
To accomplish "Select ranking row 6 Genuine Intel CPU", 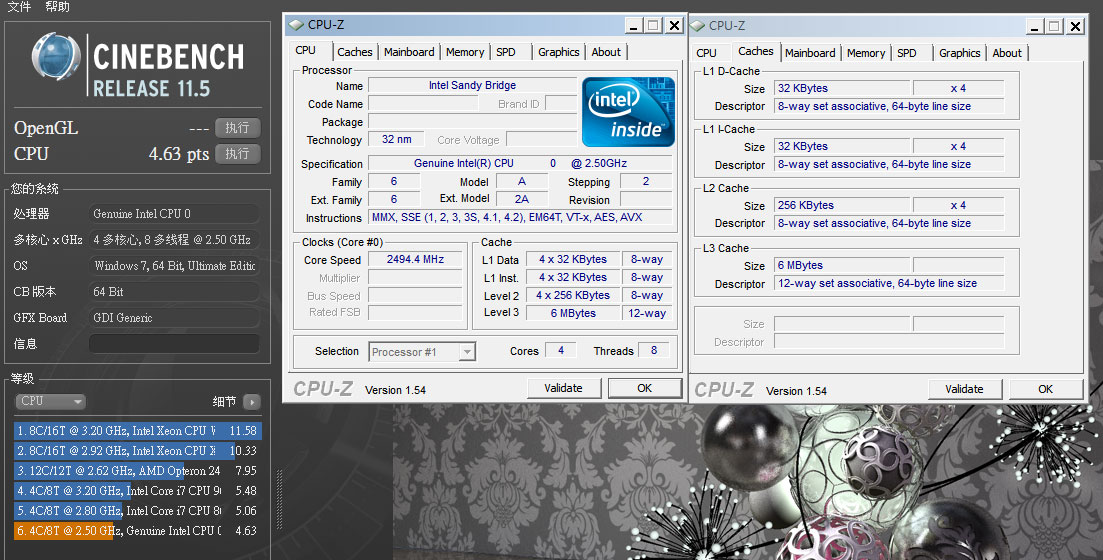I will [x=138, y=530].
